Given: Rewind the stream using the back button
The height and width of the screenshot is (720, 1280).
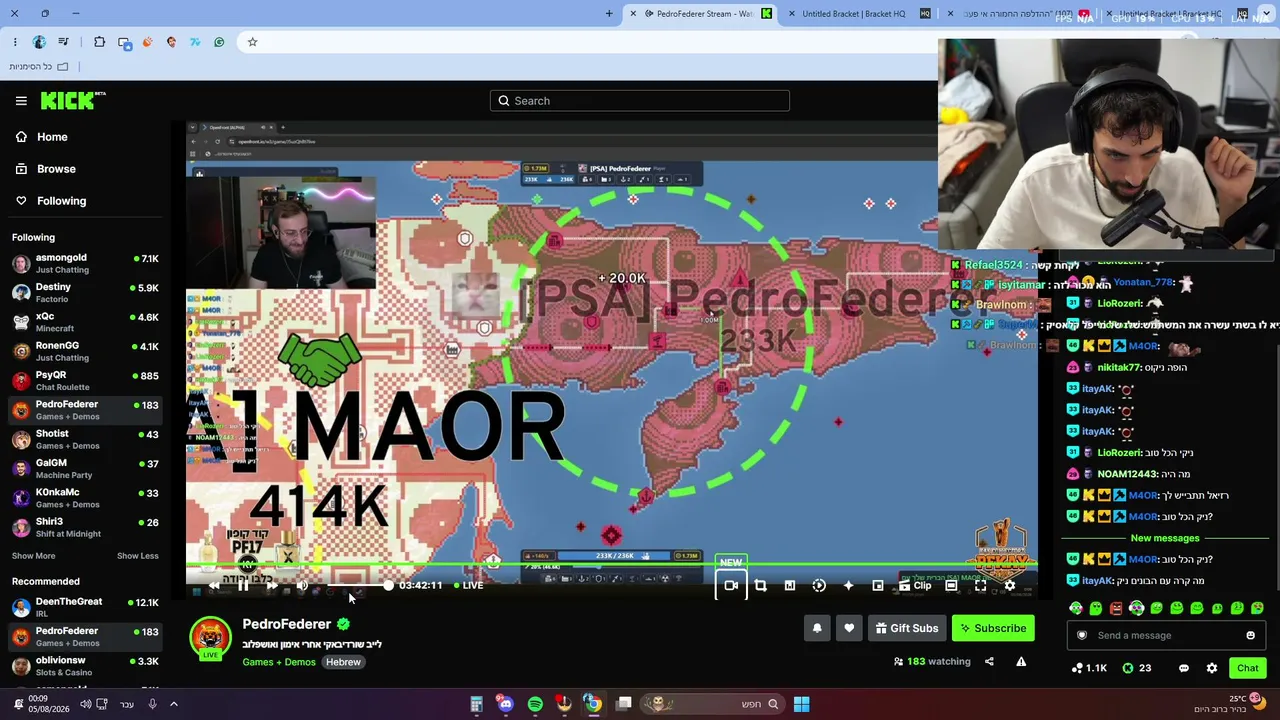Looking at the screenshot, I should [214, 586].
